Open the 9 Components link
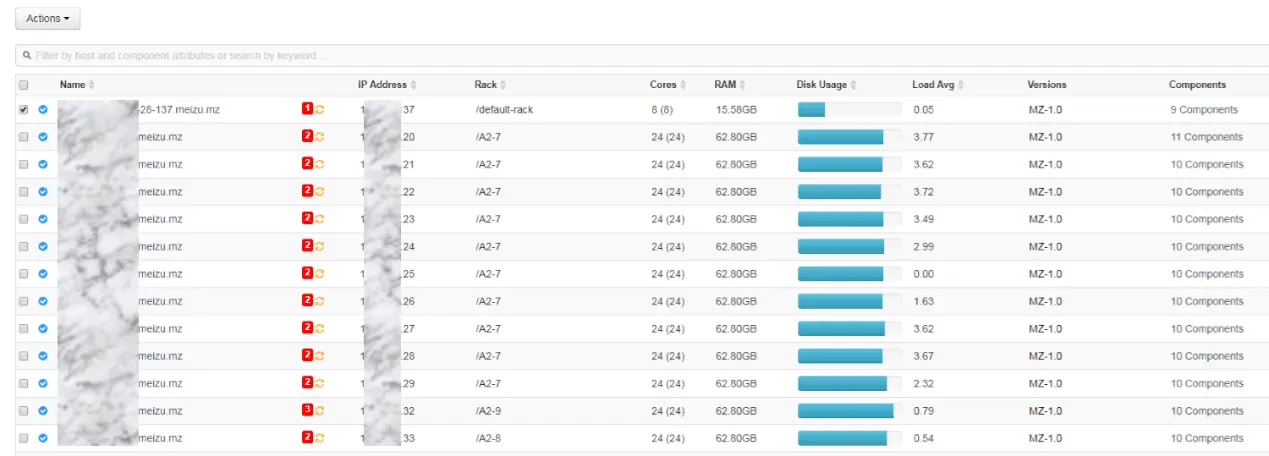 tap(1204, 110)
